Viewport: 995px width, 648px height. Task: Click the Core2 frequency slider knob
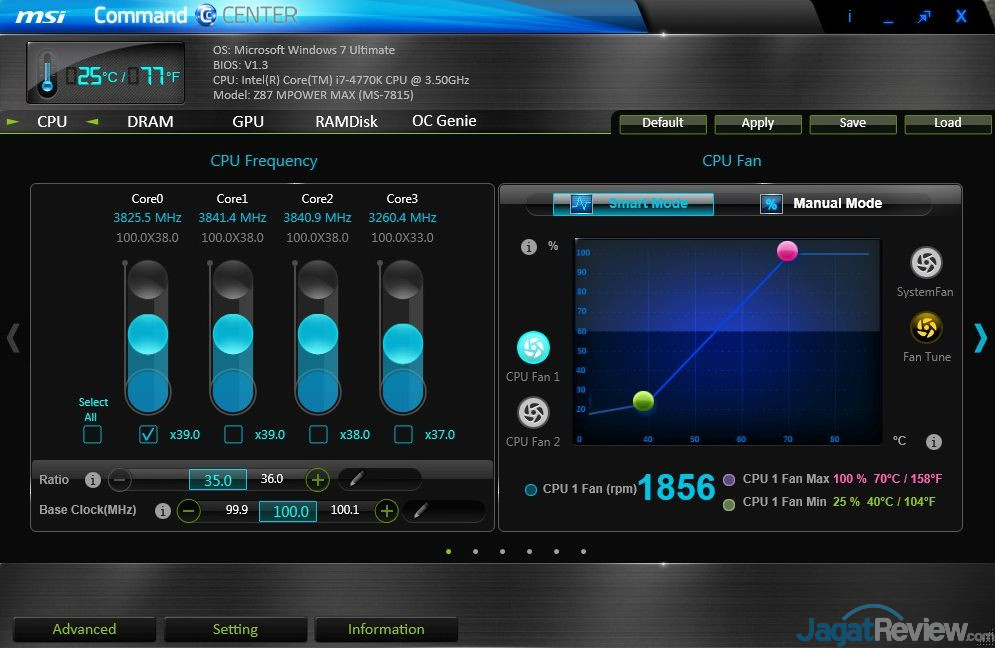click(318, 334)
